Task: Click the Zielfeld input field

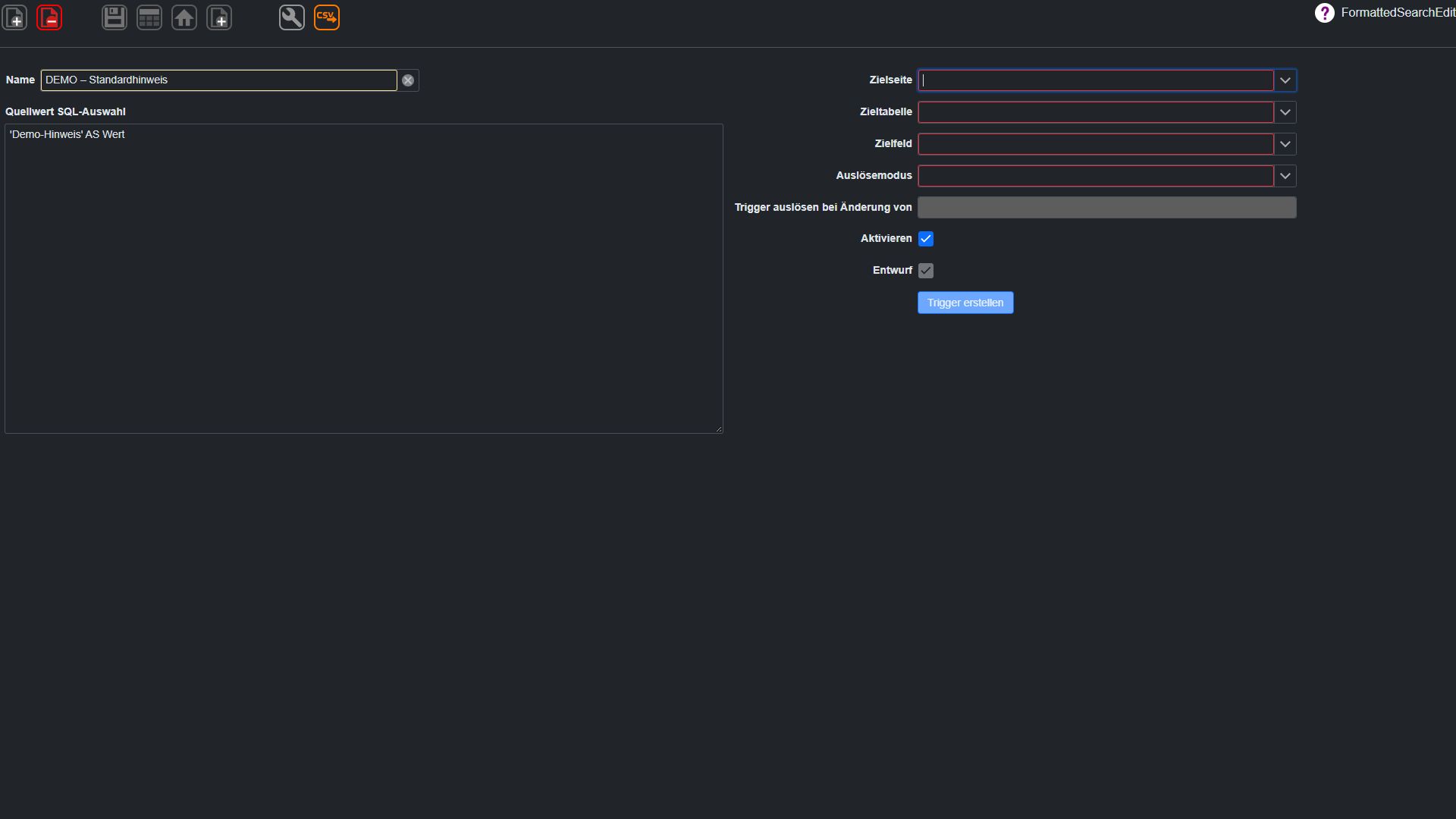Action: click(x=1096, y=144)
